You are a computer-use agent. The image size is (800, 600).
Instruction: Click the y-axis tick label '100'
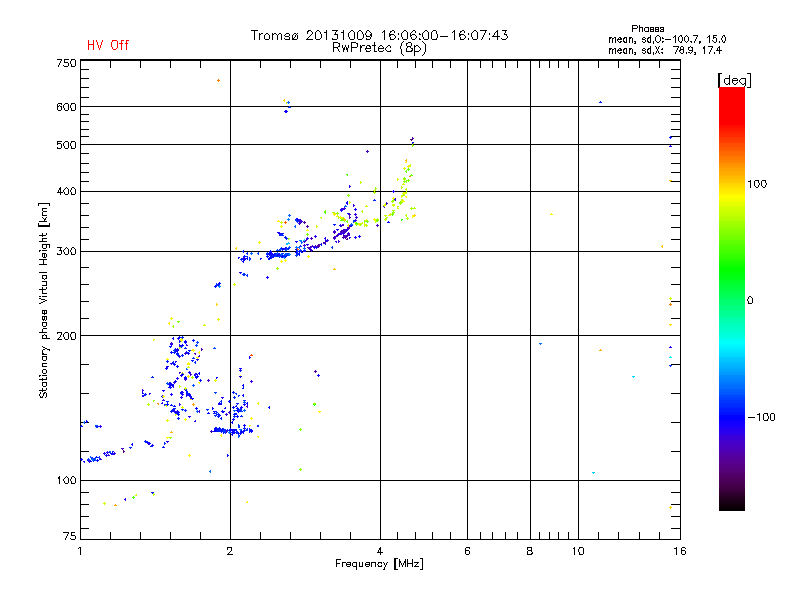coord(66,480)
